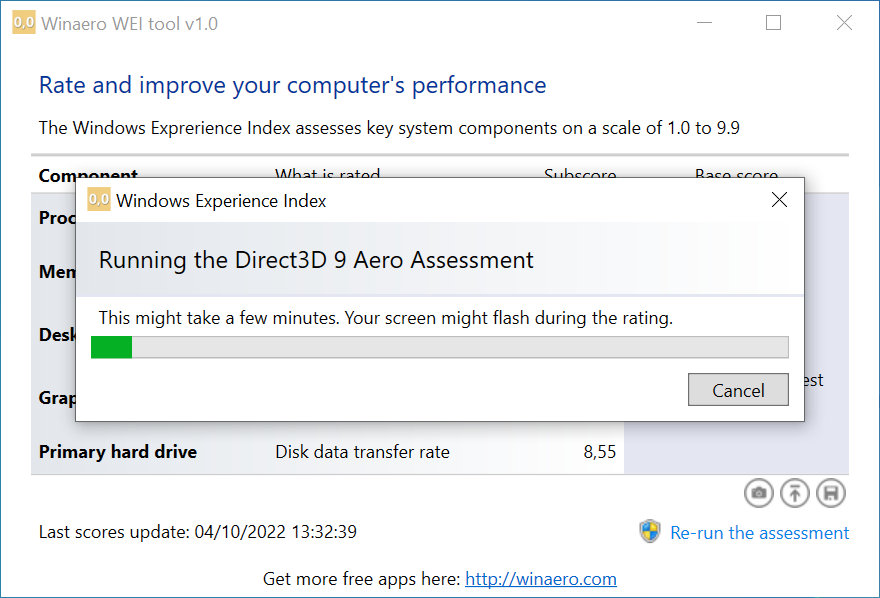
Task: Click the Winaero WEI tool title icon
Action: (24, 22)
